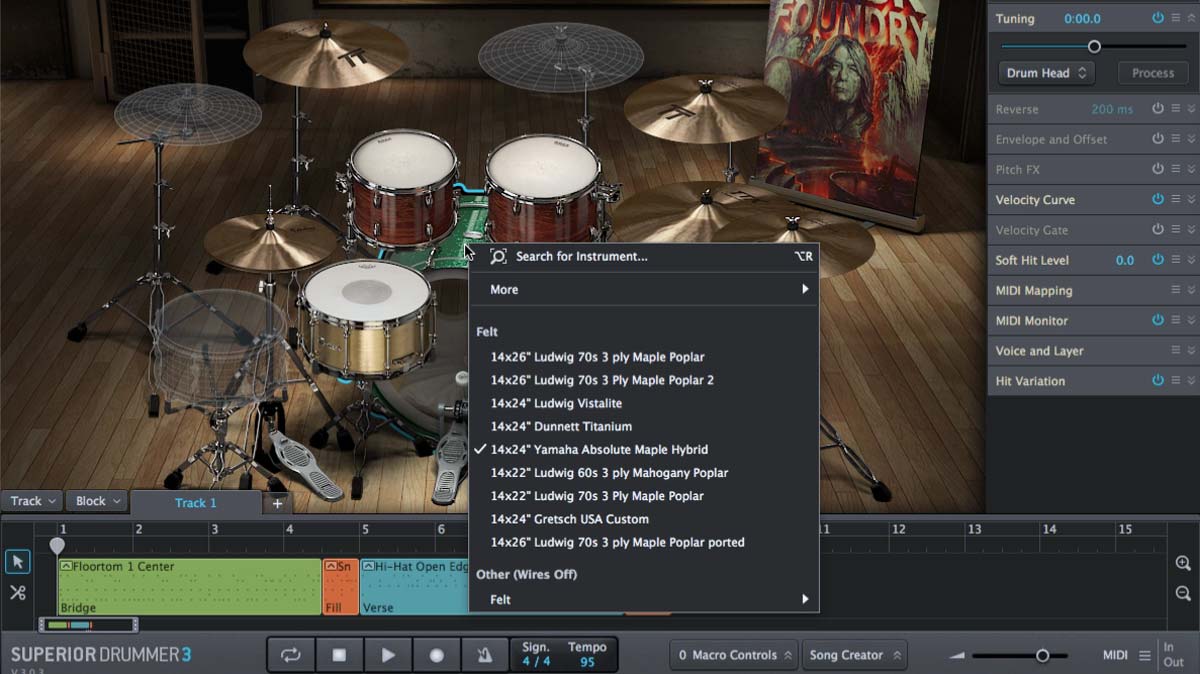Adjust the master volume slider
The width and height of the screenshot is (1200, 674).
coord(1042,655)
